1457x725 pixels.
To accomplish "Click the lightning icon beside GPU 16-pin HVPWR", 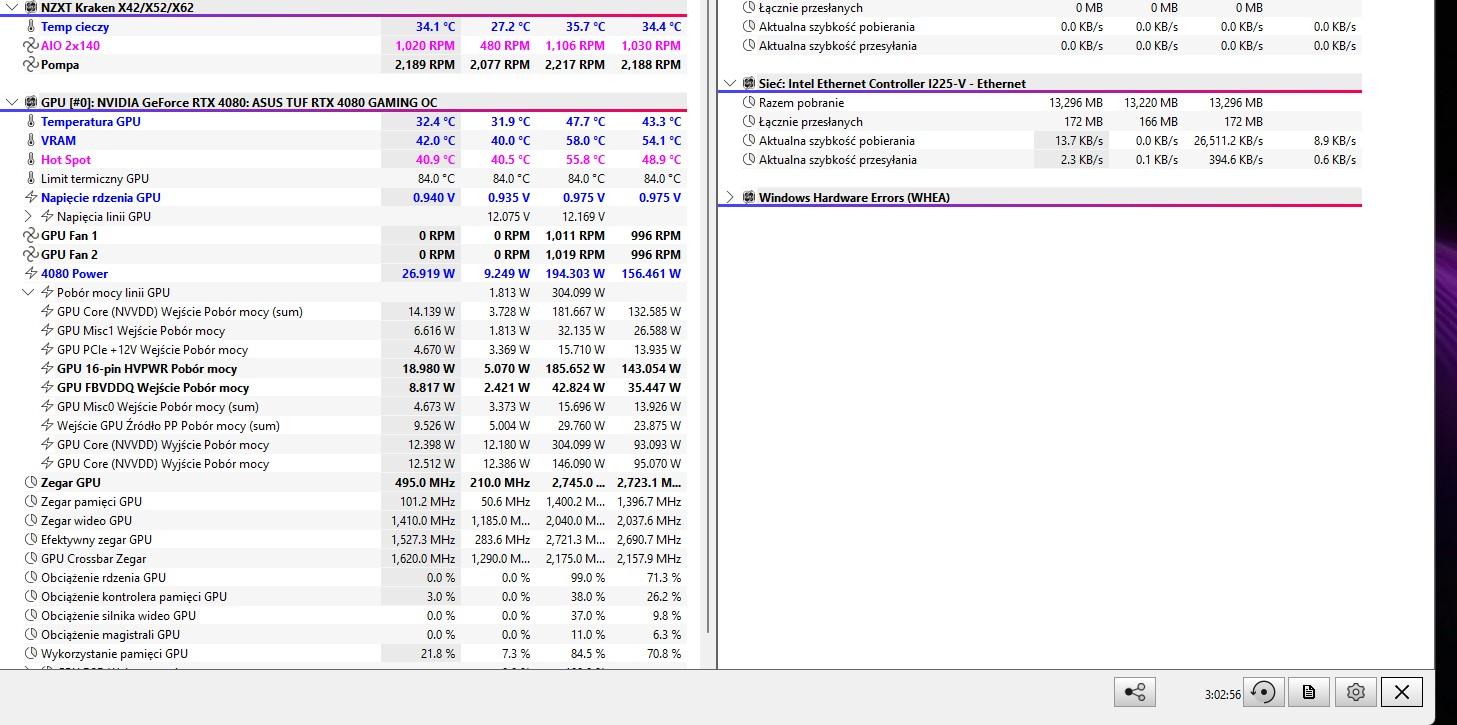I will pos(47,369).
